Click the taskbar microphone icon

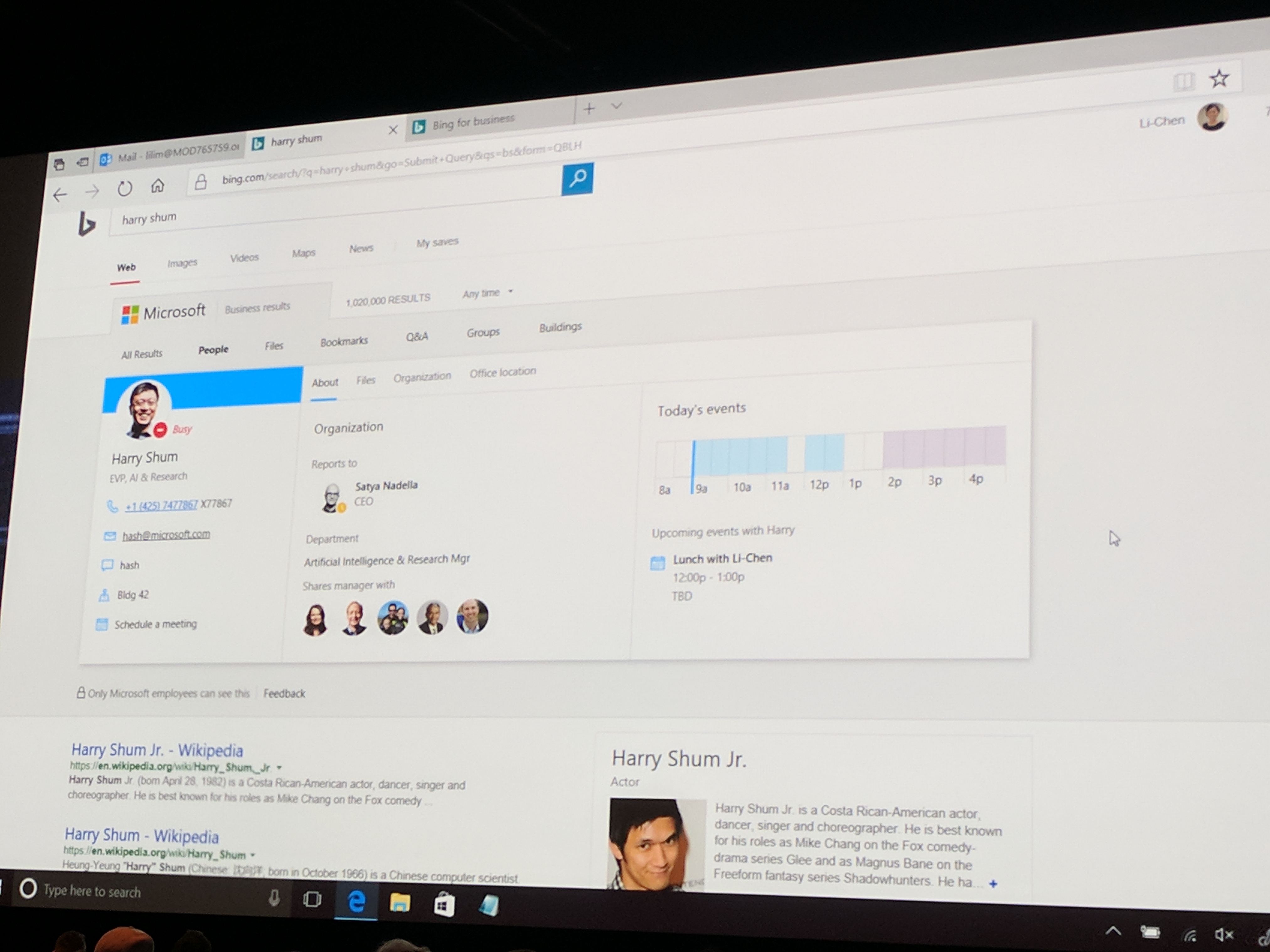(x=274, y=898)
